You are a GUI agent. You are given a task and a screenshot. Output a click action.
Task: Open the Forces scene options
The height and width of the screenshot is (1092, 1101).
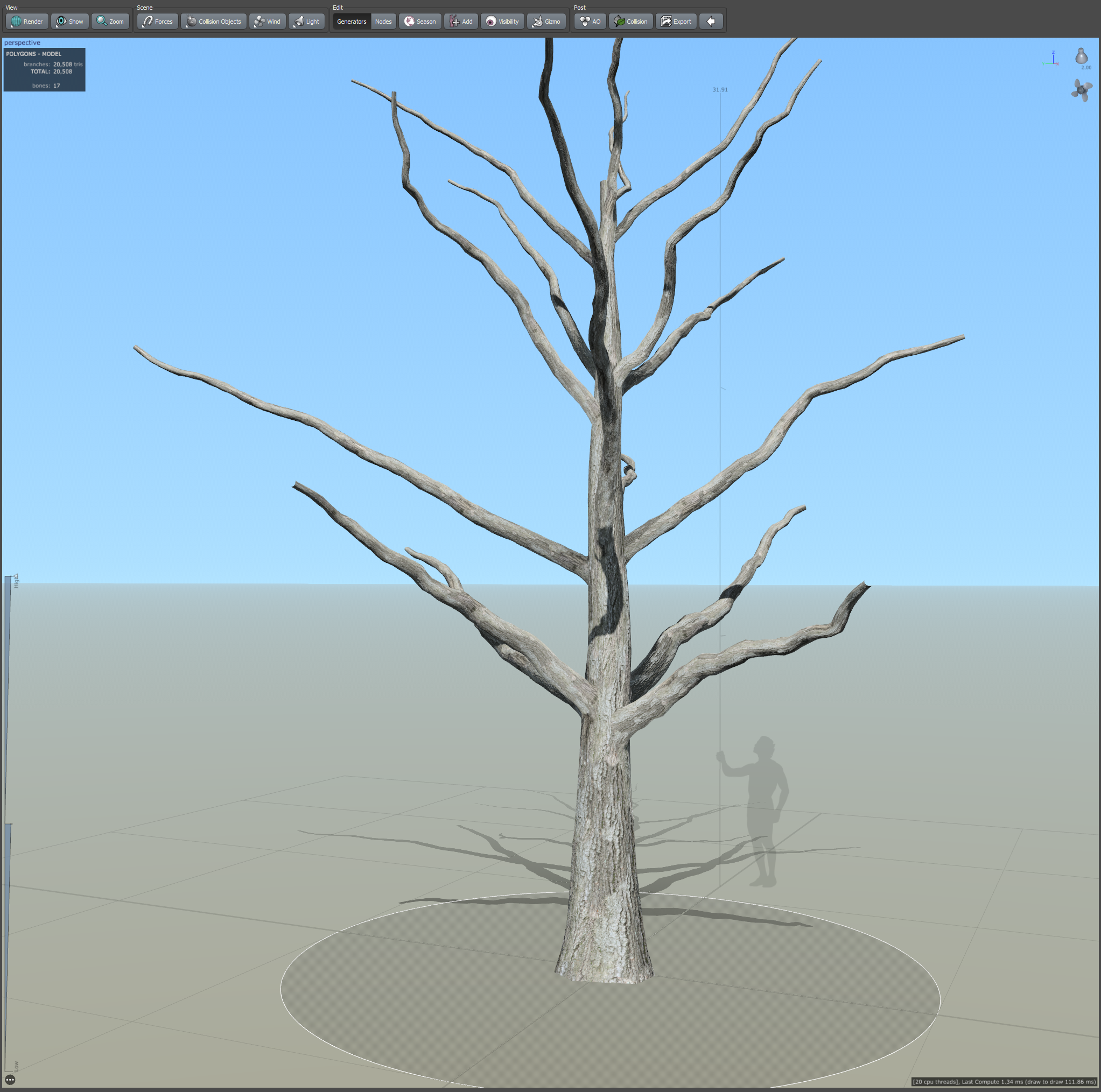point(157,22)
